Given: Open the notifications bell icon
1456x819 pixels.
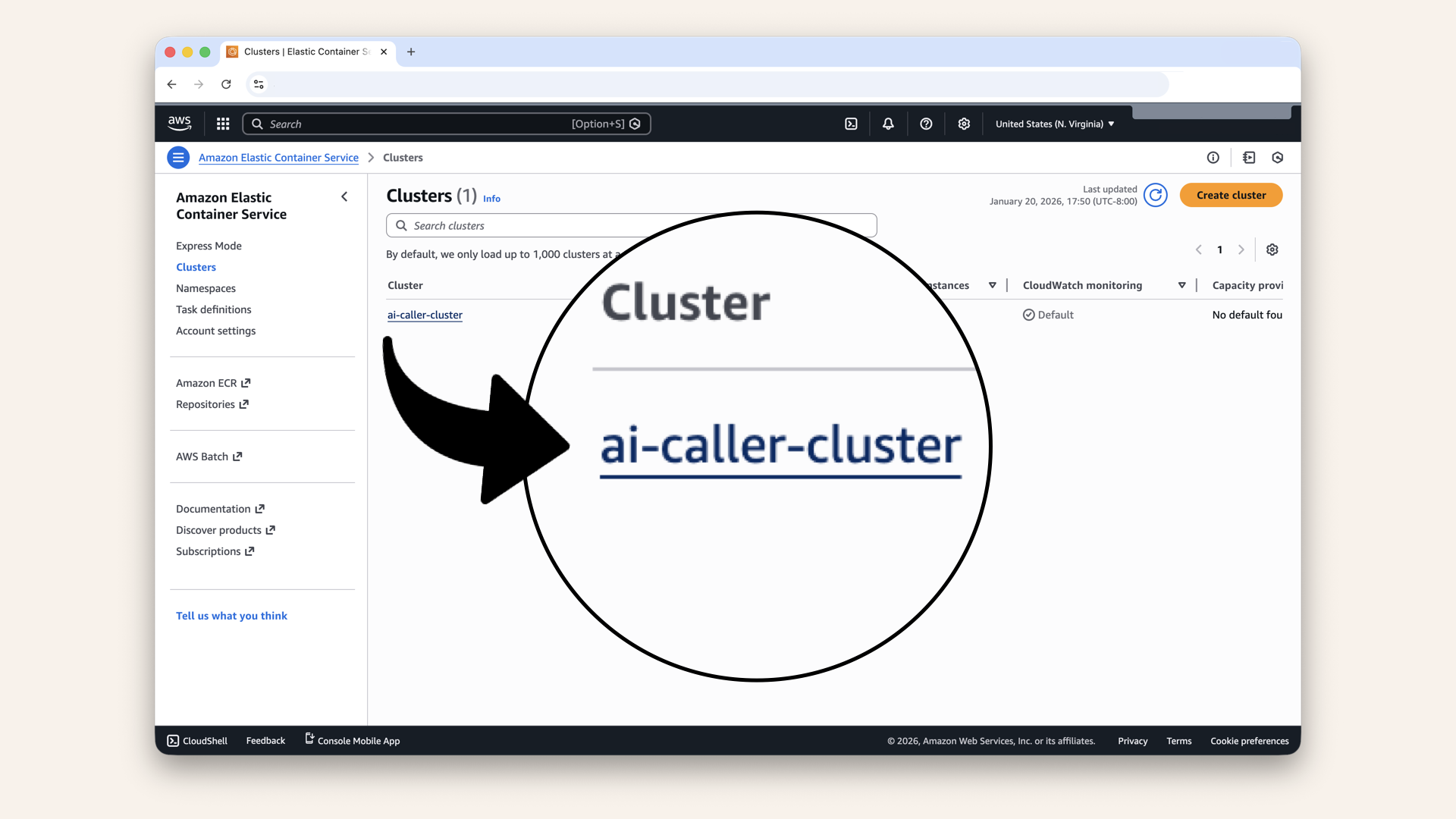Looking at the screenshot, I should point(887,123).
